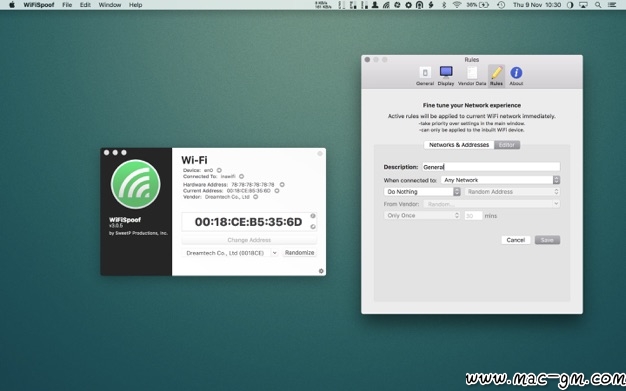This screenshot has width=626, height=391.
Task: Click the 'Wi-Fi' heading text
Action: click(194, 160)
